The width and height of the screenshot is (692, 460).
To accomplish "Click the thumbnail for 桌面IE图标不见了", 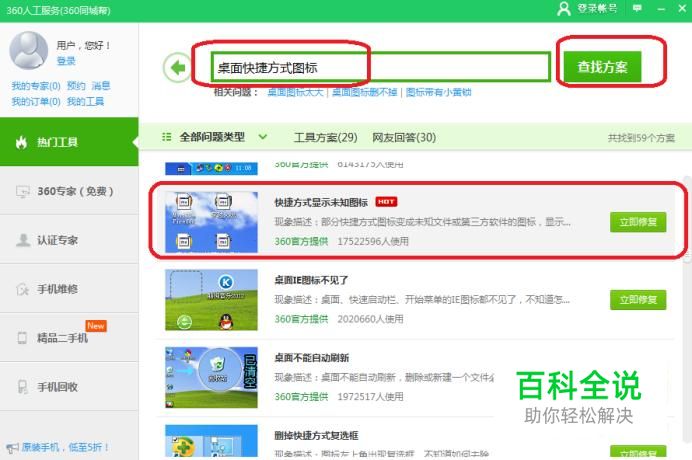I will tap(211, 300).
